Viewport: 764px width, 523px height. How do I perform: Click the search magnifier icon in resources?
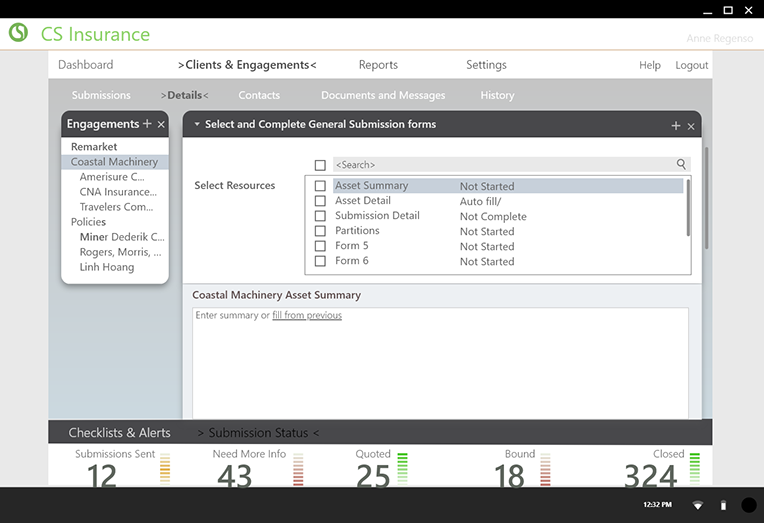point(681,164)
